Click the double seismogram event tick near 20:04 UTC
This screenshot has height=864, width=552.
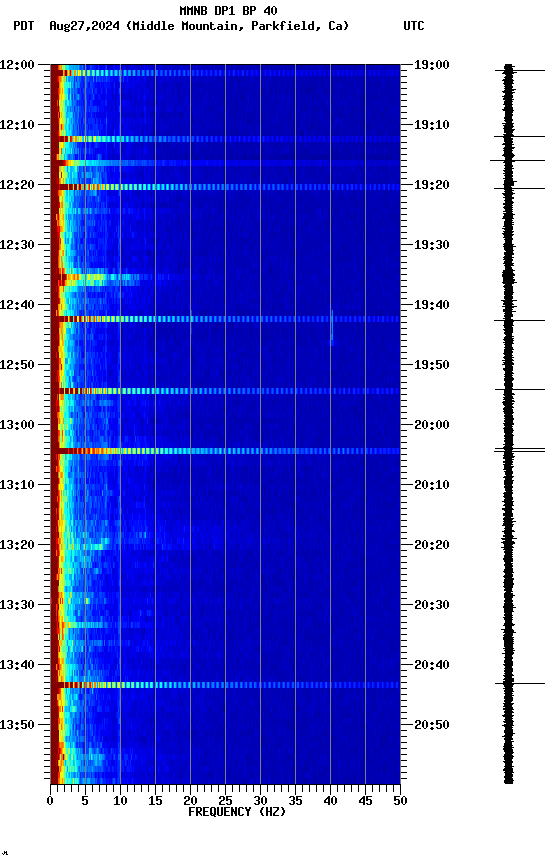coord(519,451)
